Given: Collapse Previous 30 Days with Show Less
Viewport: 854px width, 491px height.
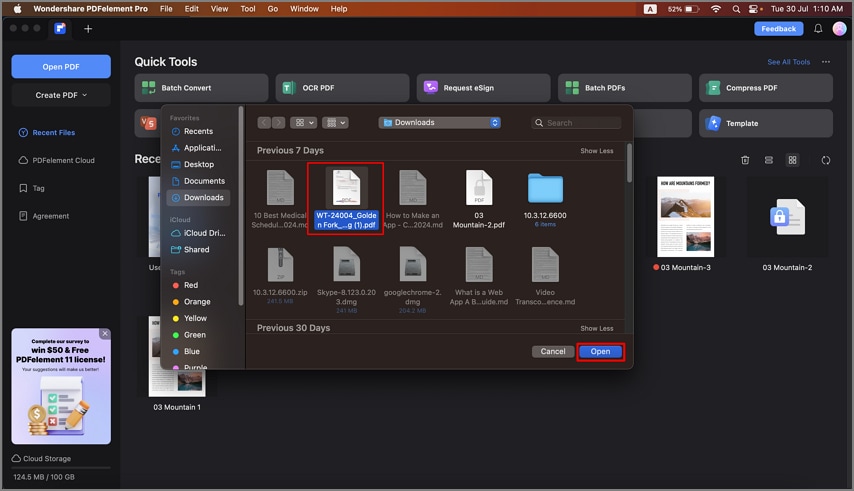Looking at the screenshot, I should pyautogui.click(x=596, y=328).
